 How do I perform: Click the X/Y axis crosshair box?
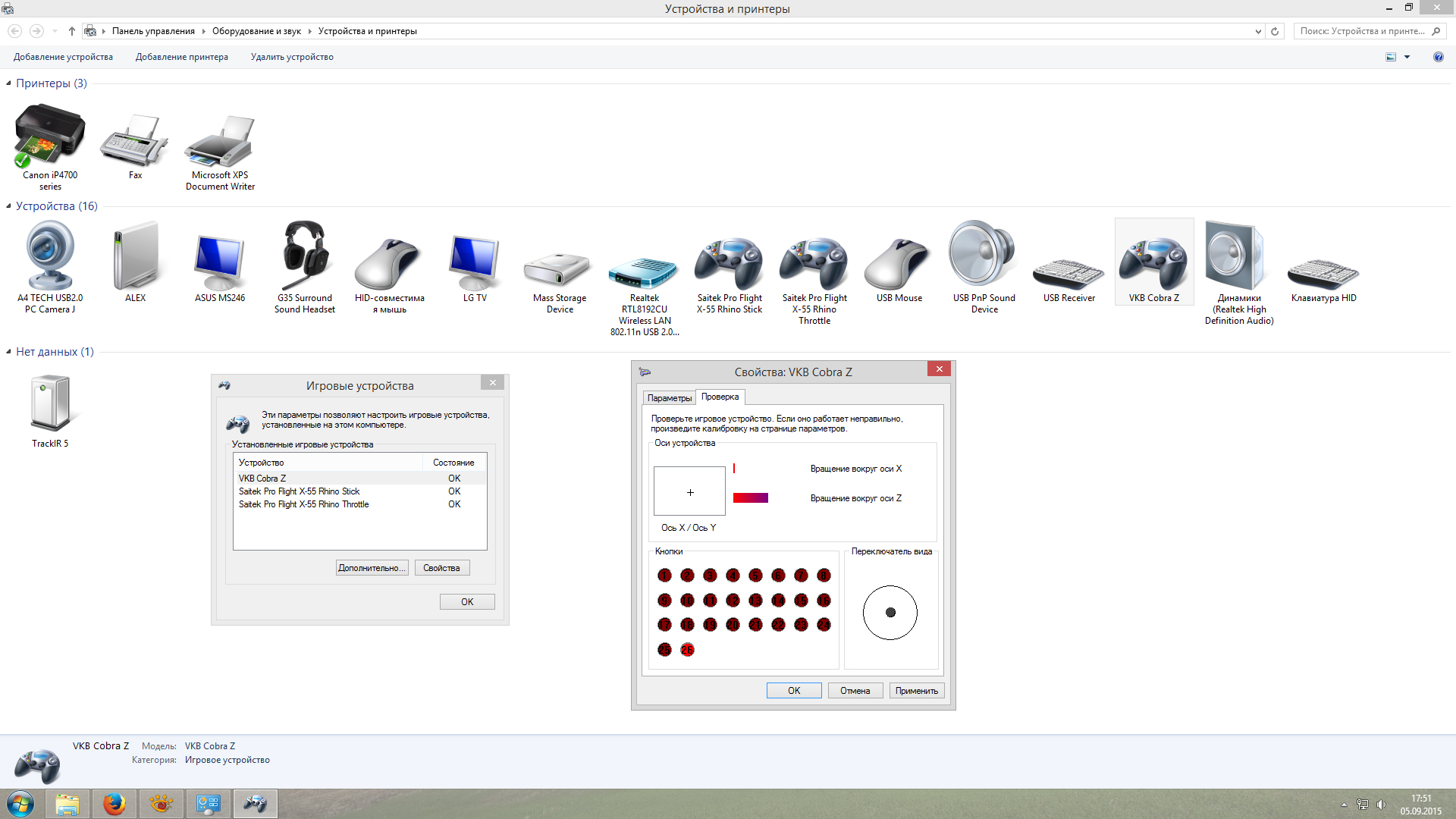[x=689, y=491]
